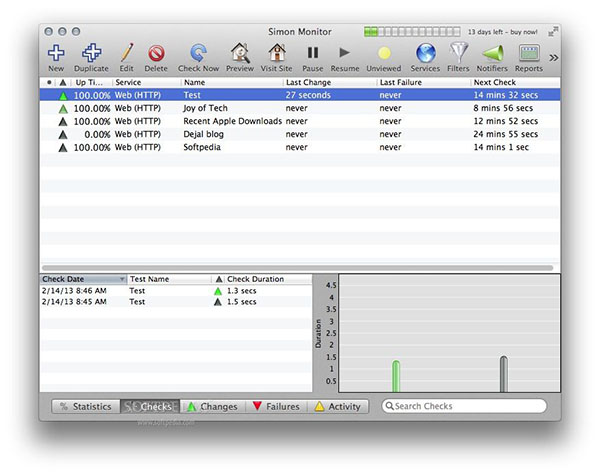Viewport: 600px width, 475px height.
Task: Select Recent Apple Downloads row
Action: tap(300, 121)
